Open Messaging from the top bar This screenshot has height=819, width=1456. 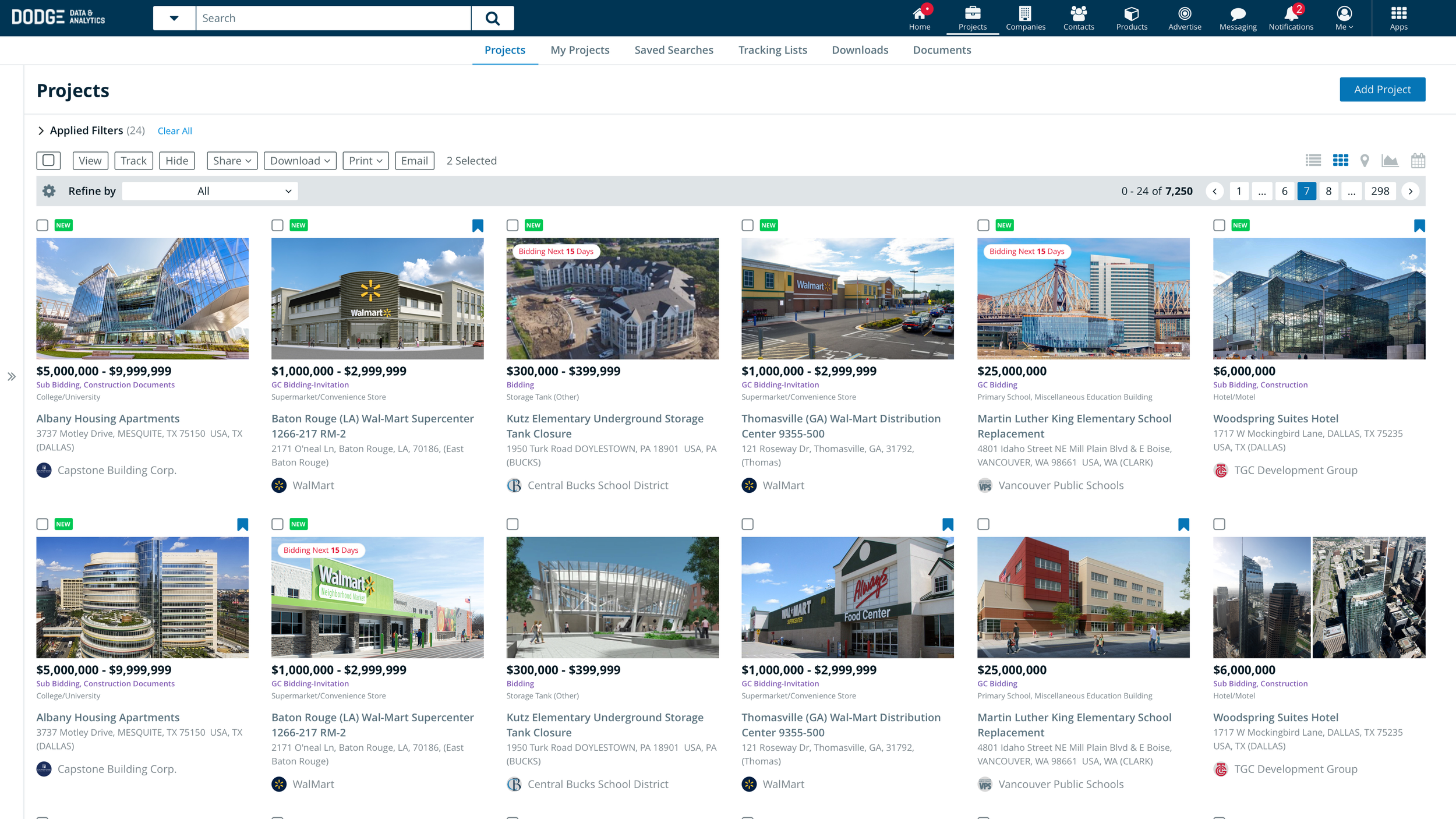[x=1238, y=18]
